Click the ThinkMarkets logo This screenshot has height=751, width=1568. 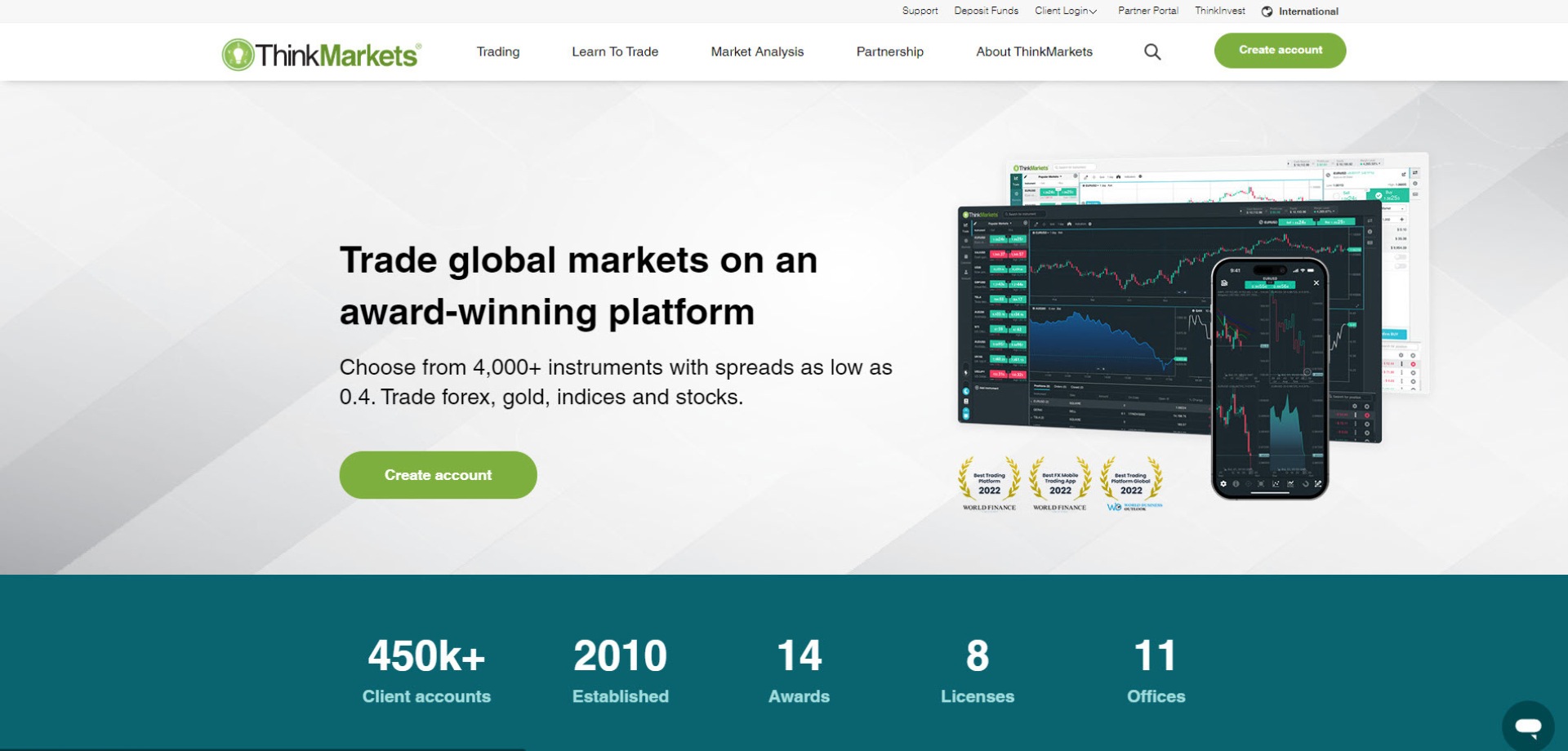[x=319, y=51]
